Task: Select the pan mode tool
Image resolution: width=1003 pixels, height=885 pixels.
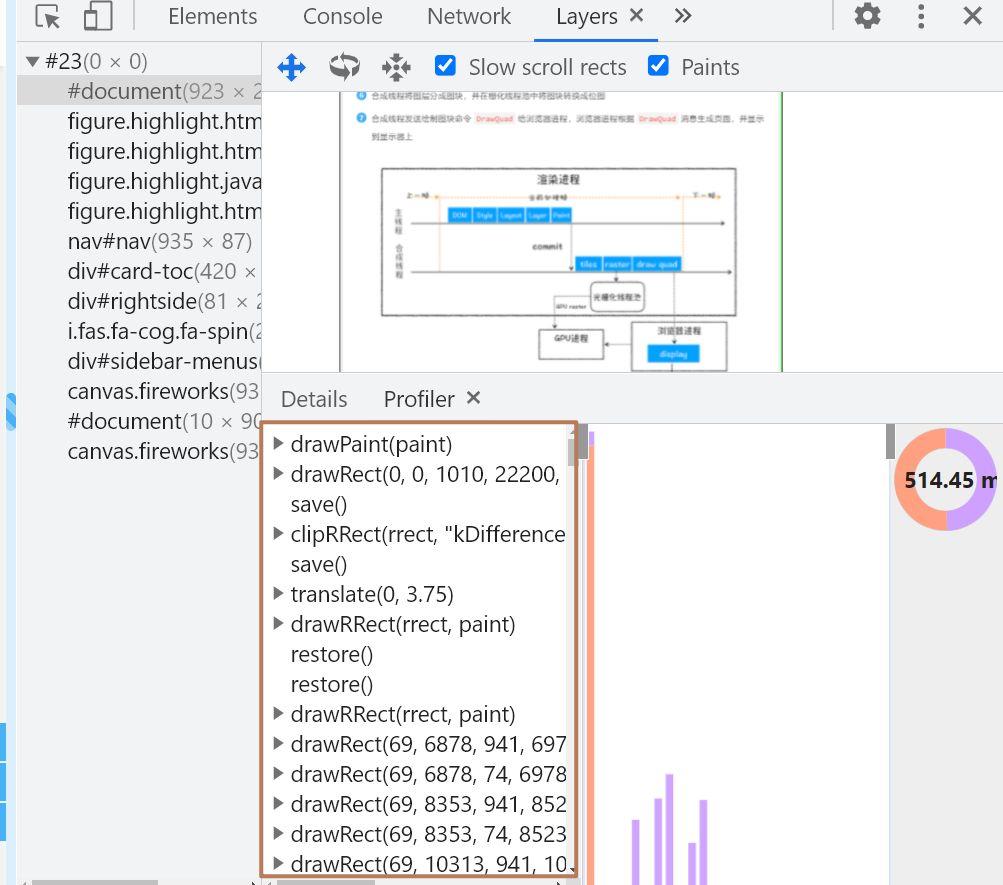Action: [291, 68]
